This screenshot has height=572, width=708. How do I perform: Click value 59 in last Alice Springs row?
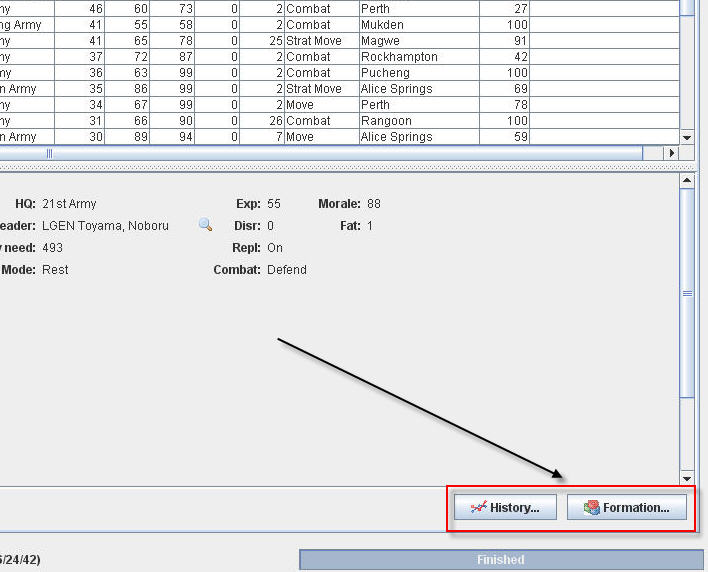tap(504, 136)
